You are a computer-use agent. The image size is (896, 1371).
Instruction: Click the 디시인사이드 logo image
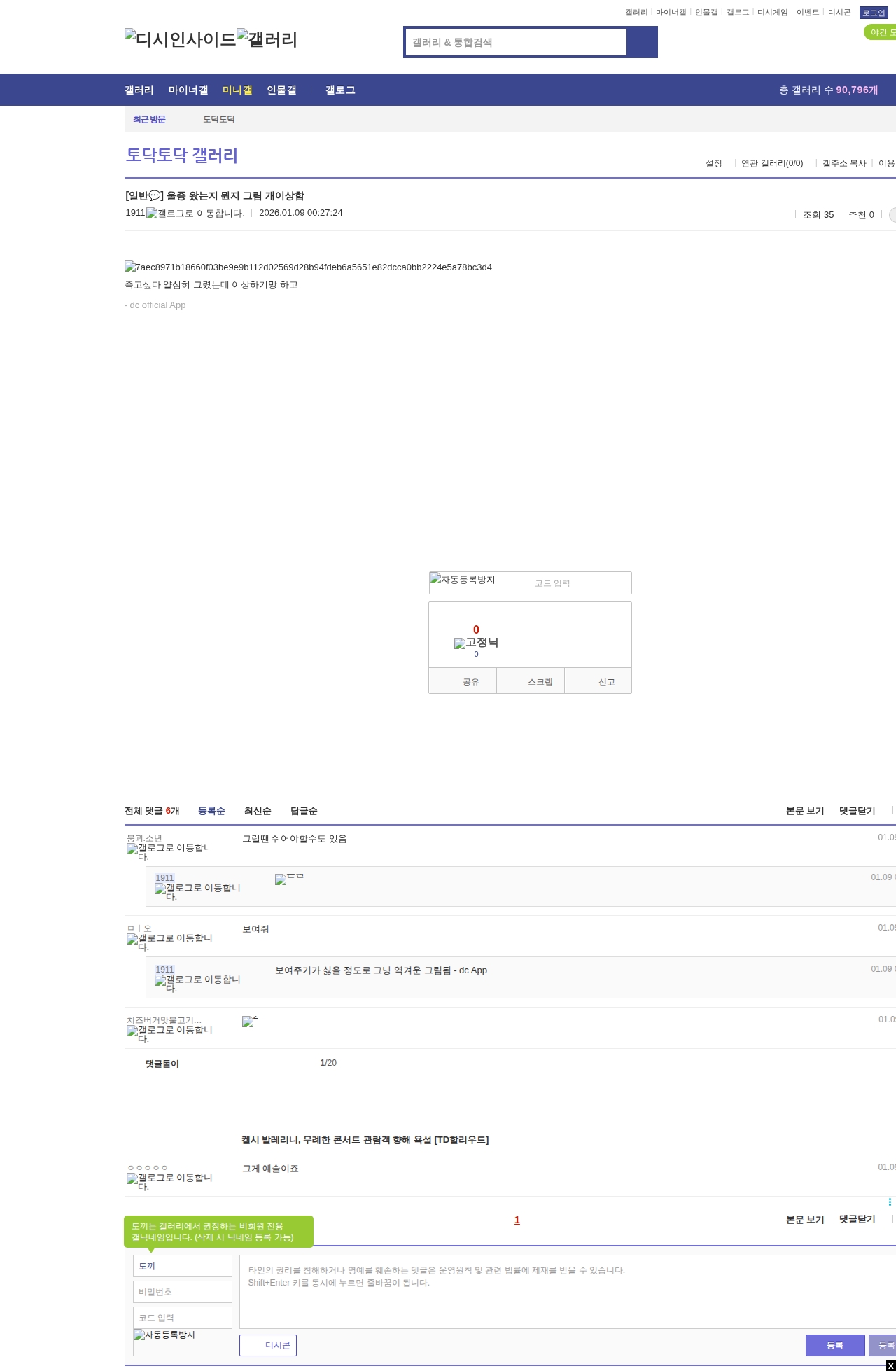(x=181, y=39)
